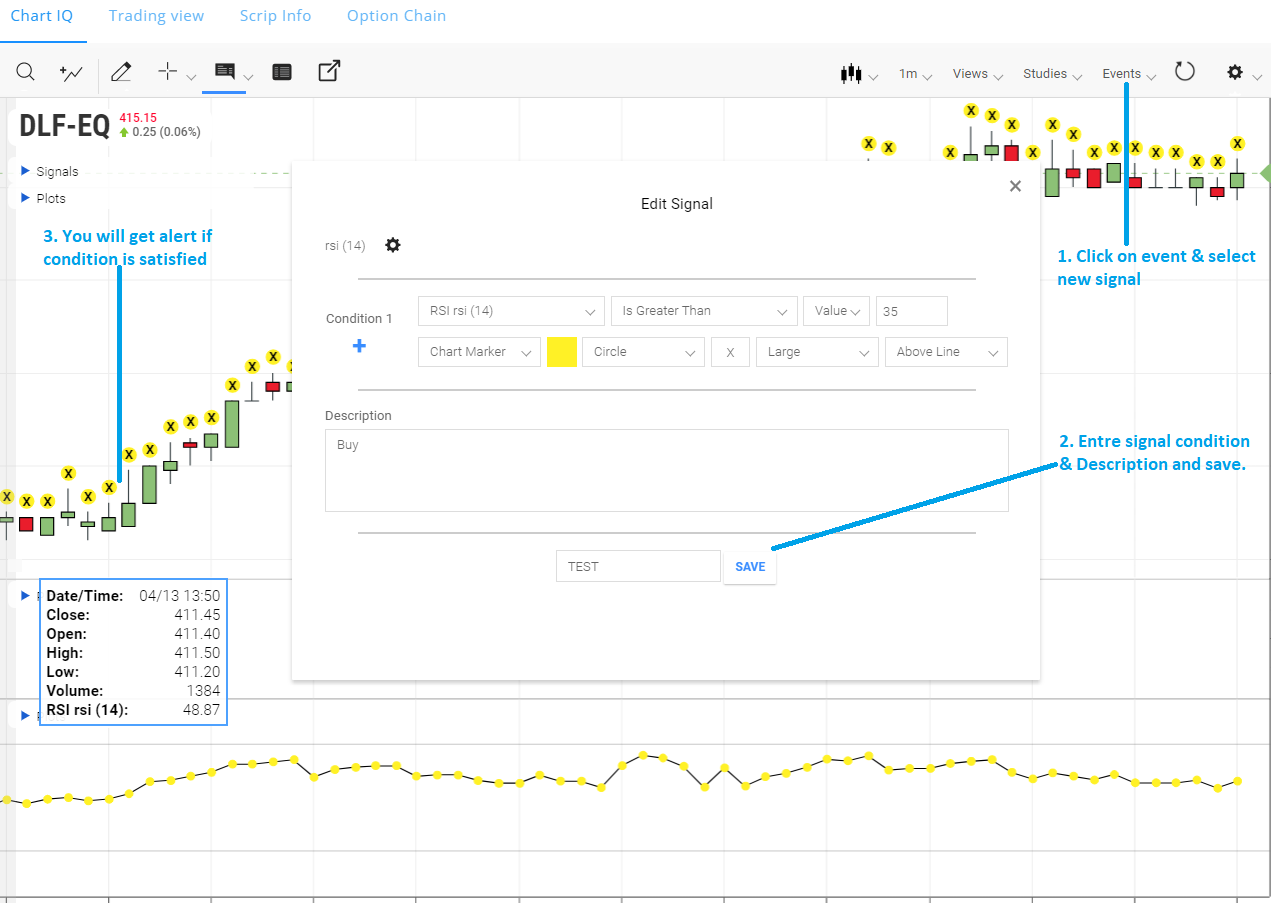The image size is (1271, 903).
Task: Switch to the Option Chain tab
Action: click(x=396, y=16)
